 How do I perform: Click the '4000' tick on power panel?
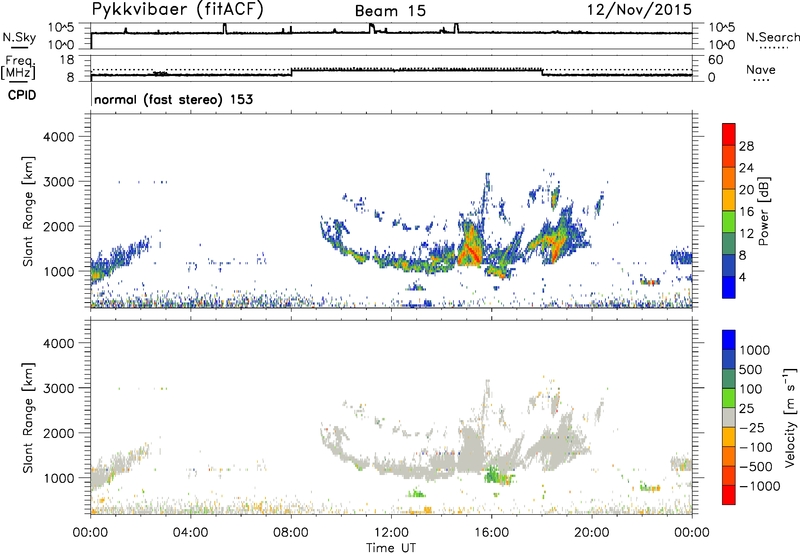(58, 137)
